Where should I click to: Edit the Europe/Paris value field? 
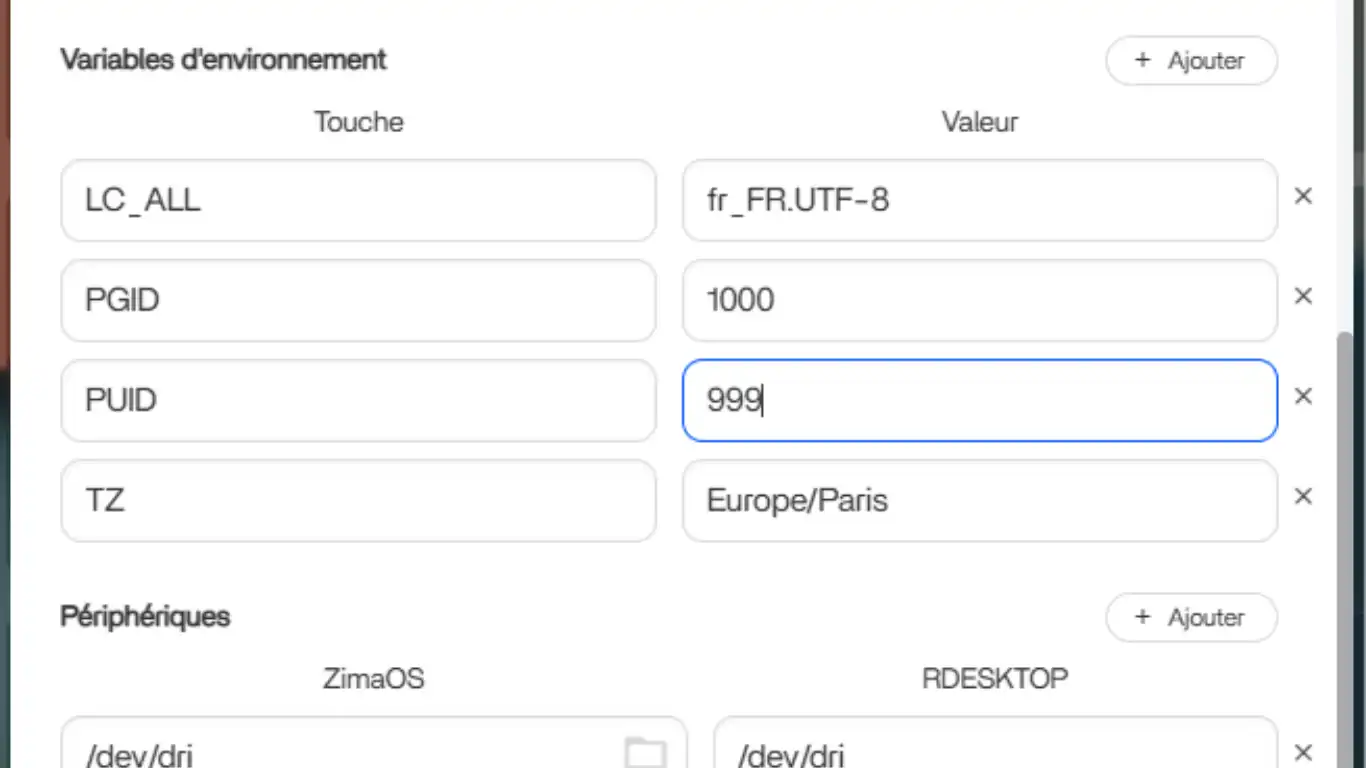click(x=980, y=500)
